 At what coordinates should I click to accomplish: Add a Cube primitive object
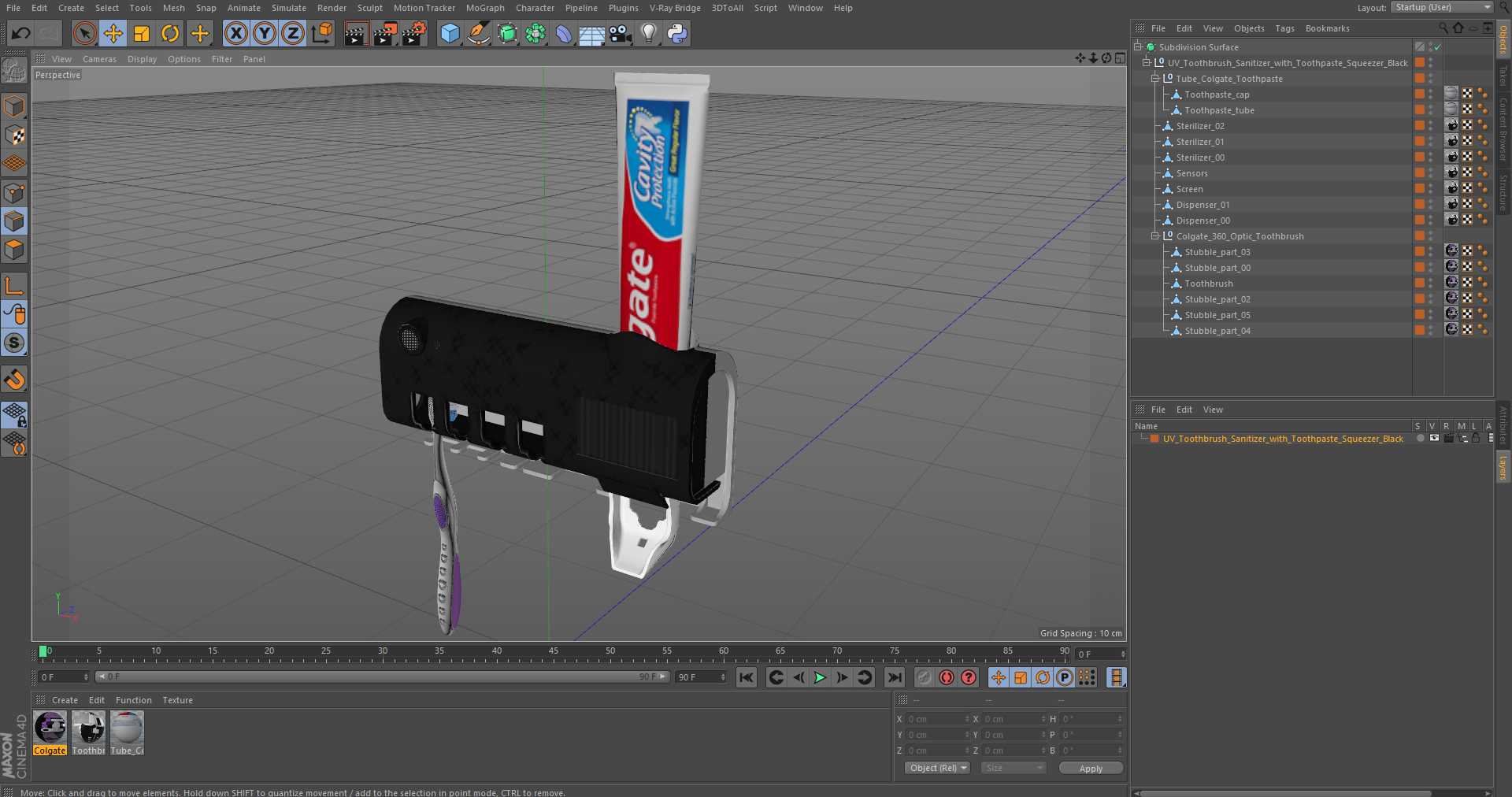tap(450, 33)
